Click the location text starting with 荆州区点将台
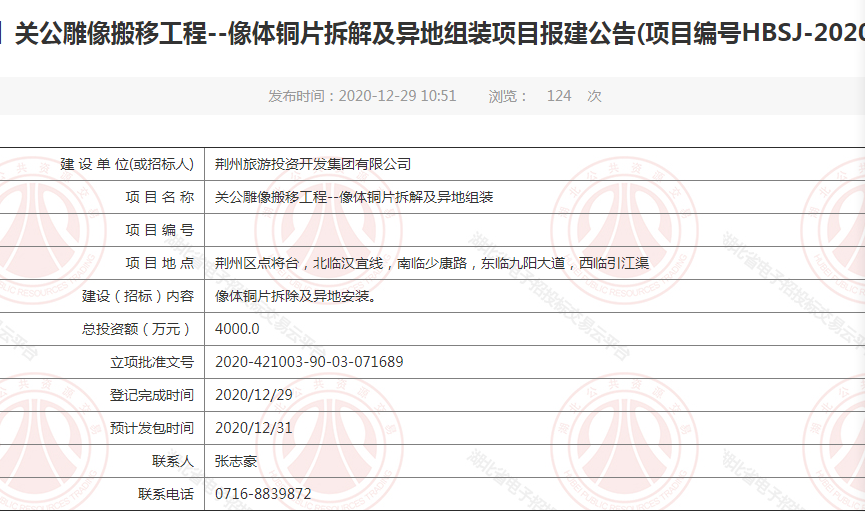The image size is (865, 512). [432, 263]
